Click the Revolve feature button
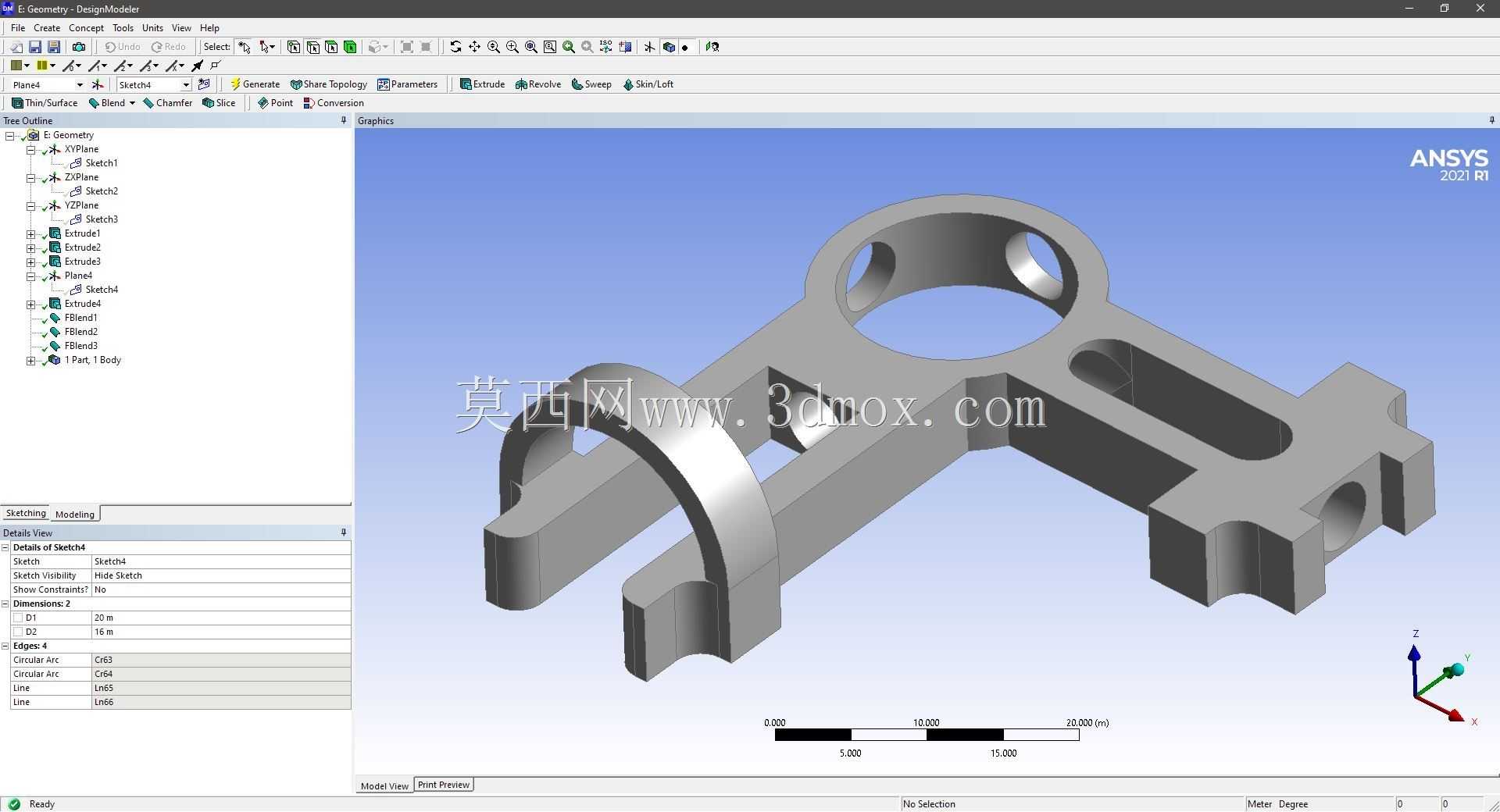This screenshot has height=812, width=1500. pos(538,84)
